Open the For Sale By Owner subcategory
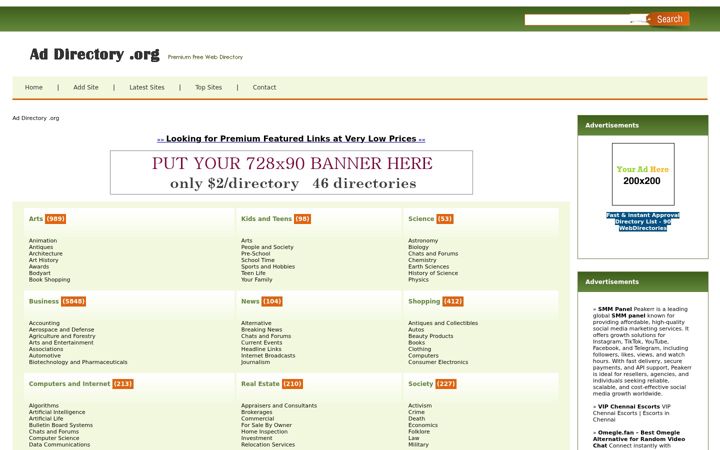Image resolution: width=720 pixels, height=450 pixels. (x=266, y=425)
